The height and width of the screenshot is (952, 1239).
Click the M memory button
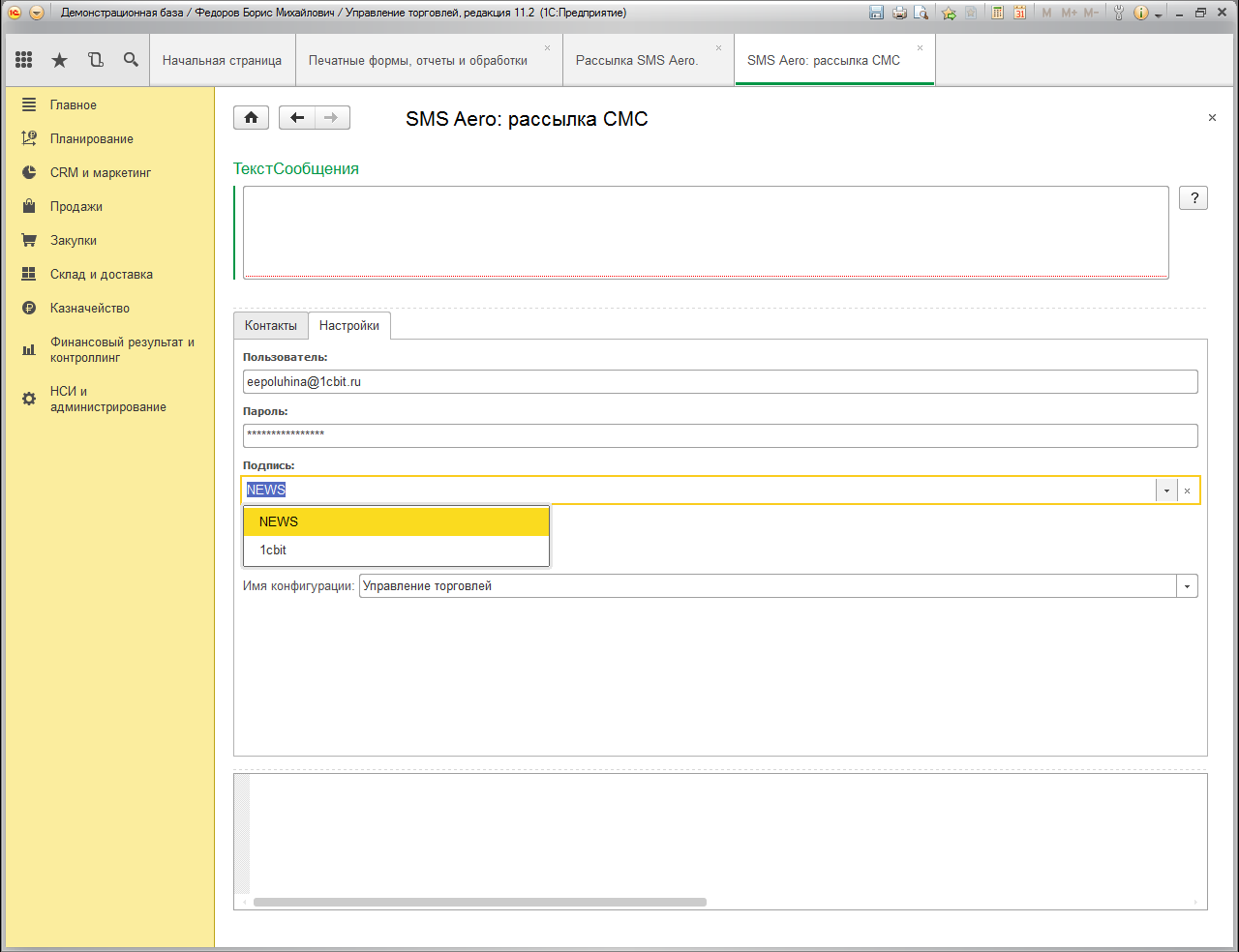pyautogui.click(x=1046, y=13)
